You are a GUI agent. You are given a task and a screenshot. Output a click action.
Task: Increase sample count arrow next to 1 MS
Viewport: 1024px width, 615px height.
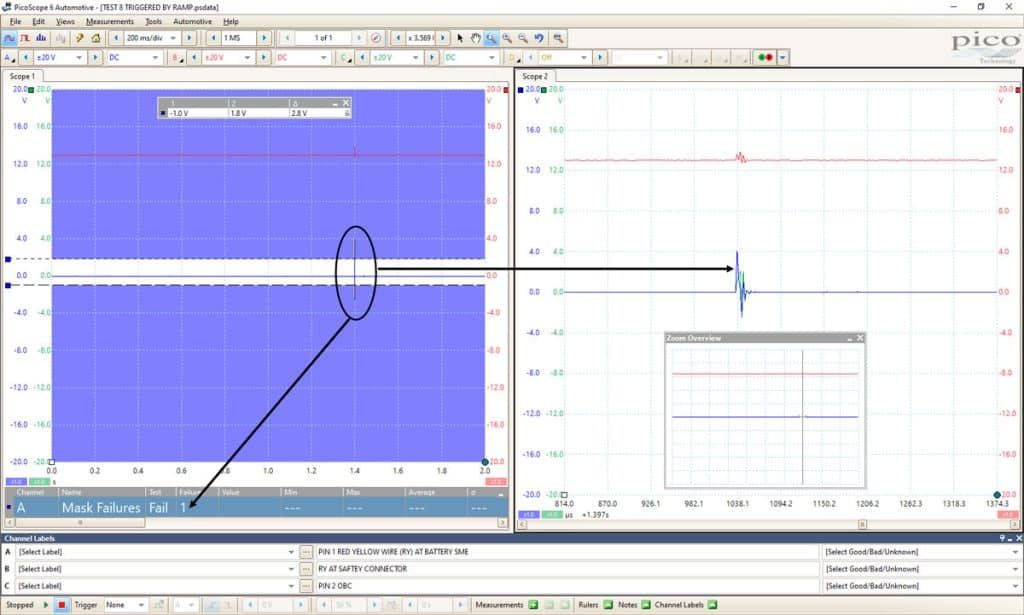[264, 38]
